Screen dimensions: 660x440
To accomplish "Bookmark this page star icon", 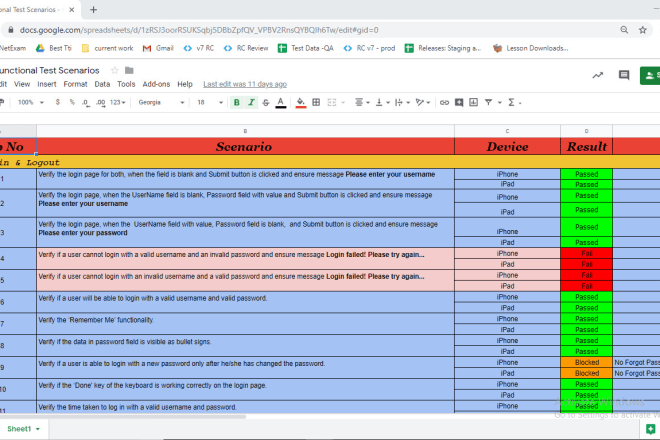I will click(643, 30).
